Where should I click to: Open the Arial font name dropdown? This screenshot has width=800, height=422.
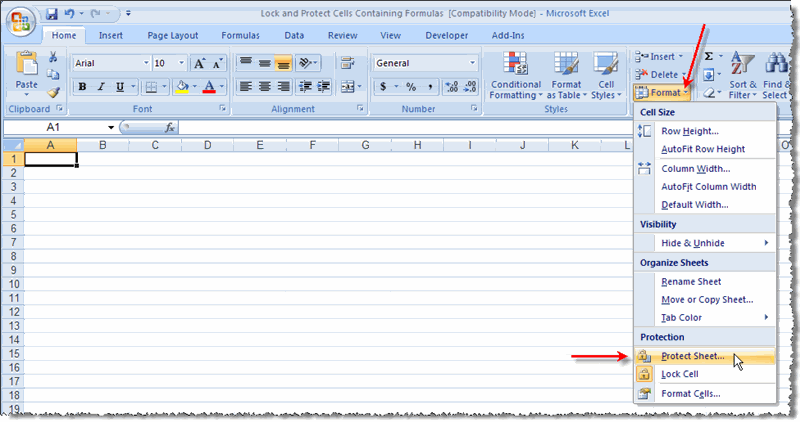[x=144, y=63]
